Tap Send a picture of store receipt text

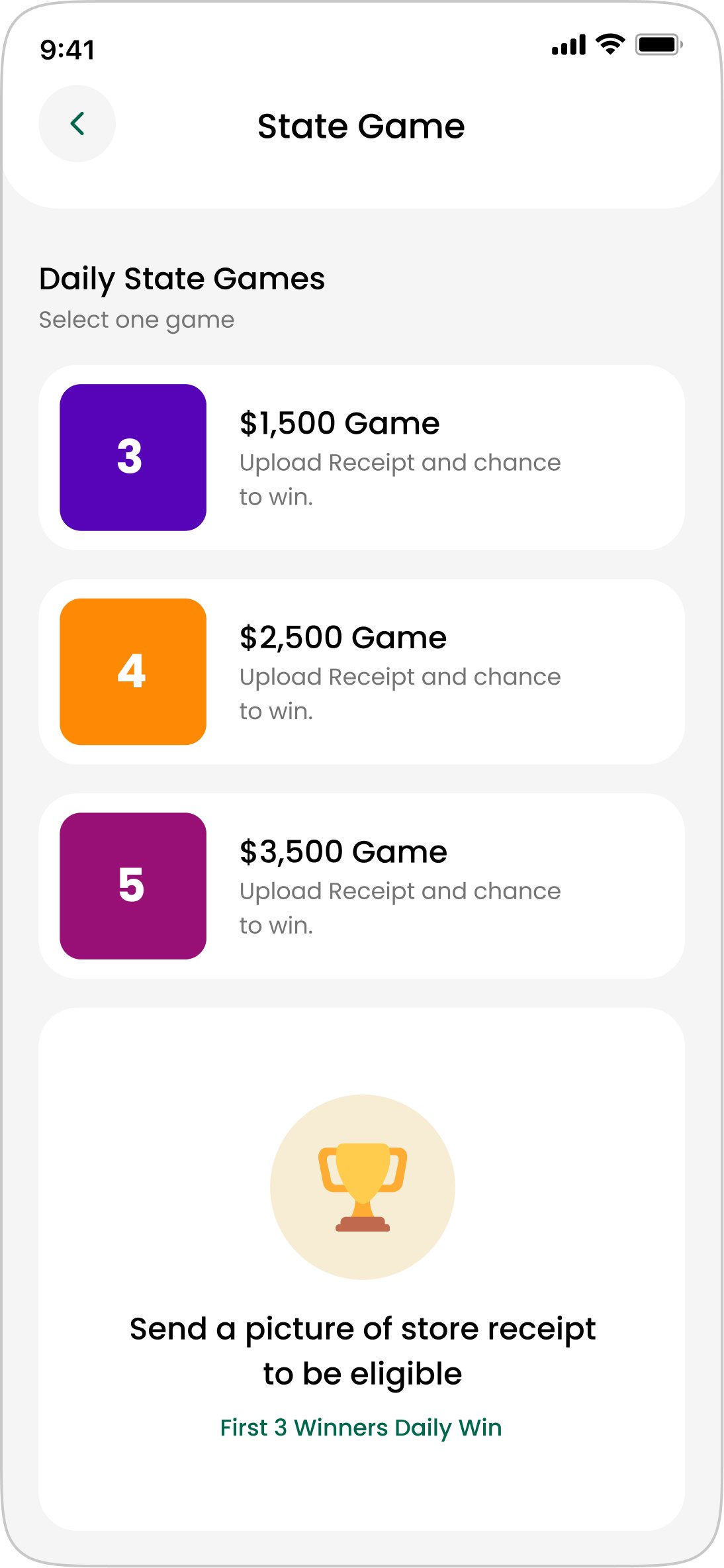pos(363,1352)
